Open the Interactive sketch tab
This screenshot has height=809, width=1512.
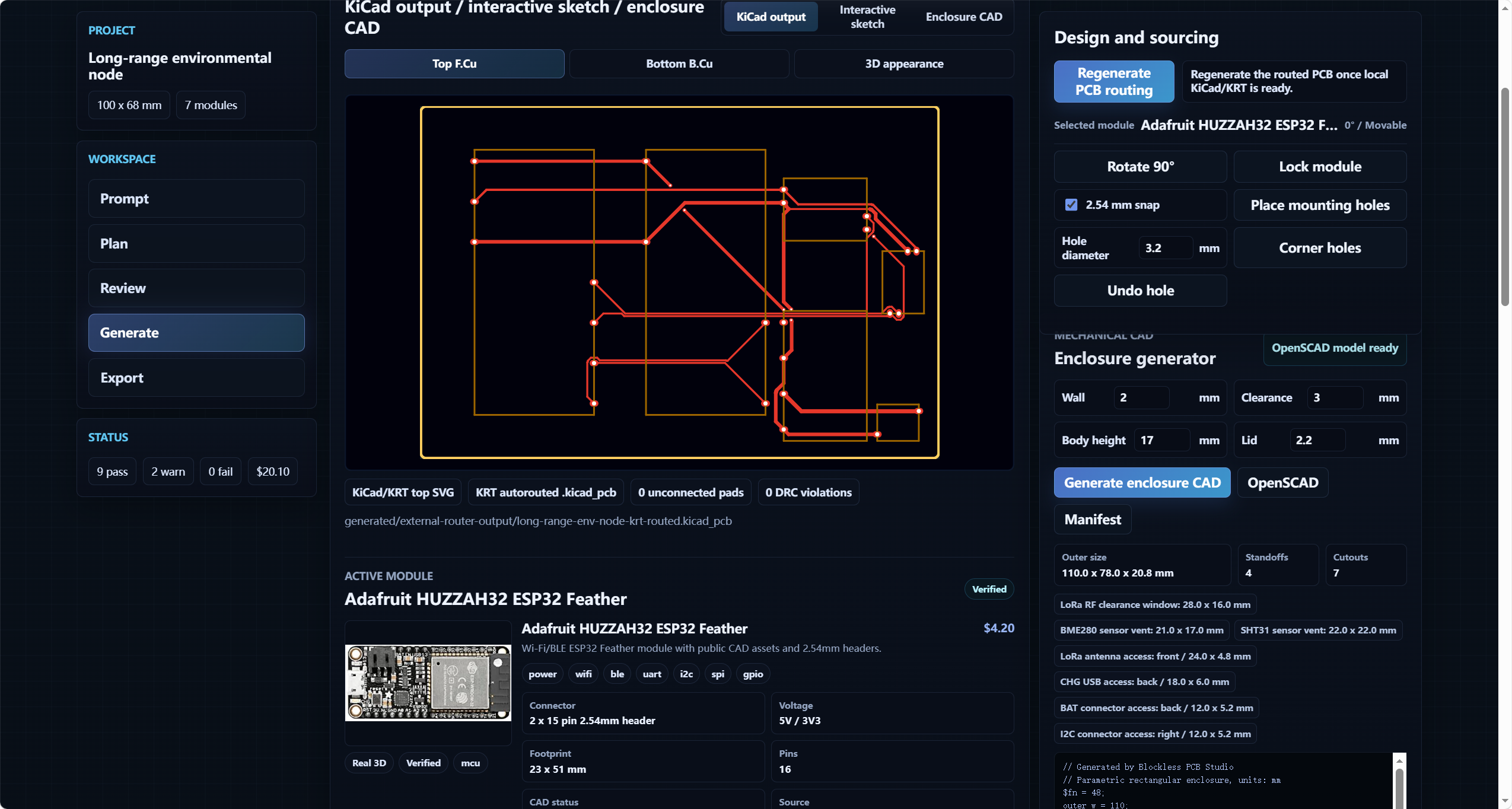click(x=867, y=17)
